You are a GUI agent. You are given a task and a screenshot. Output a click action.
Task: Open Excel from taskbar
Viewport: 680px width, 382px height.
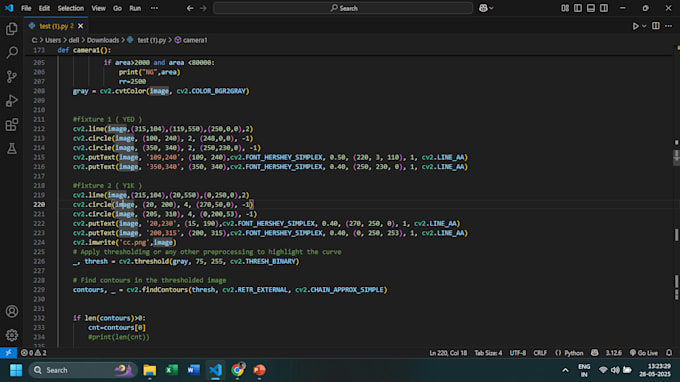pyautogui.click(x=172, y=370)
